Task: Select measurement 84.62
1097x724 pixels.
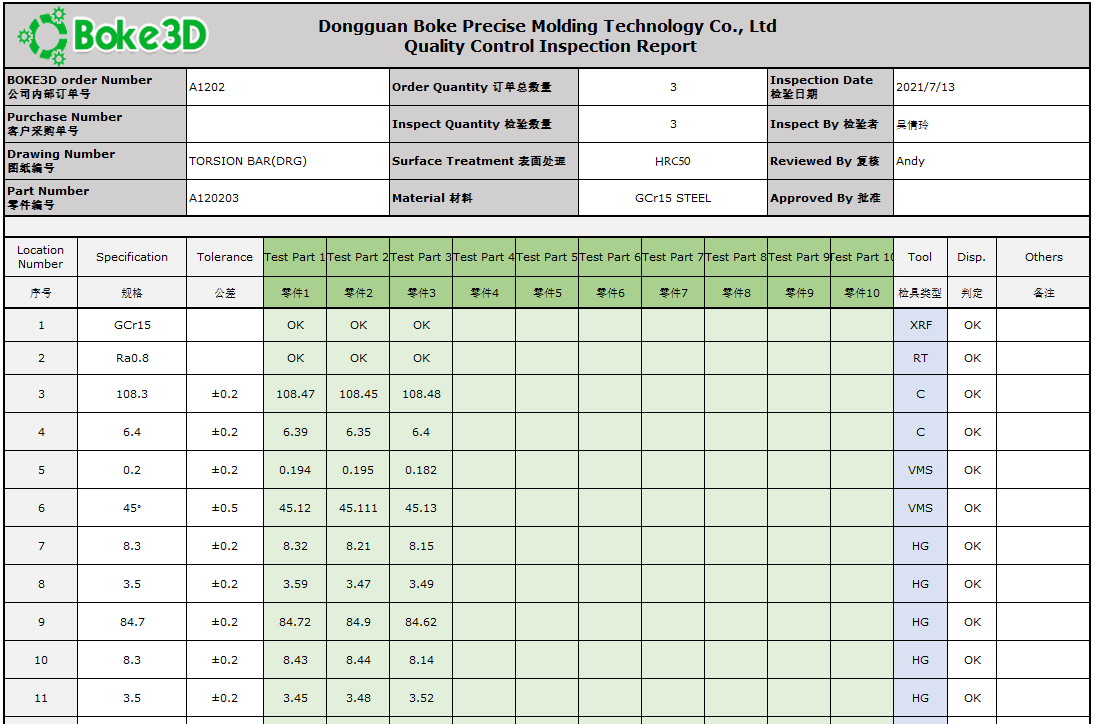Action: [x=421, y=622]
